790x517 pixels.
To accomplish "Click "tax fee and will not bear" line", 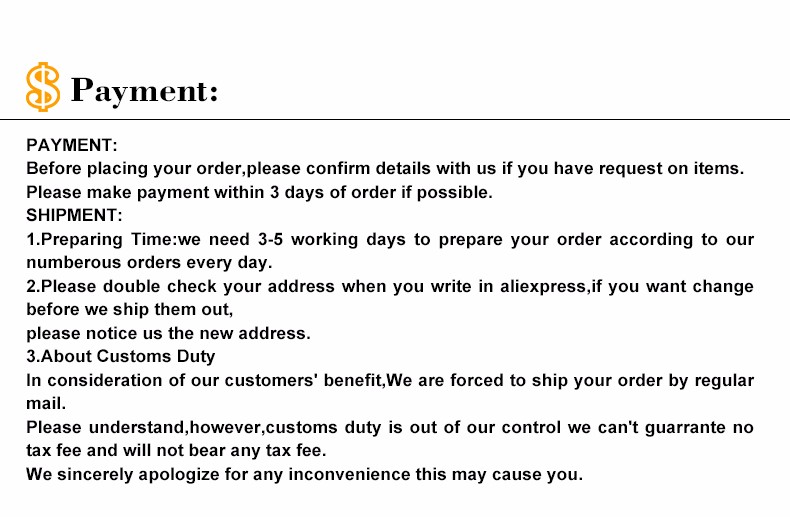I will (x=176, y=450).
